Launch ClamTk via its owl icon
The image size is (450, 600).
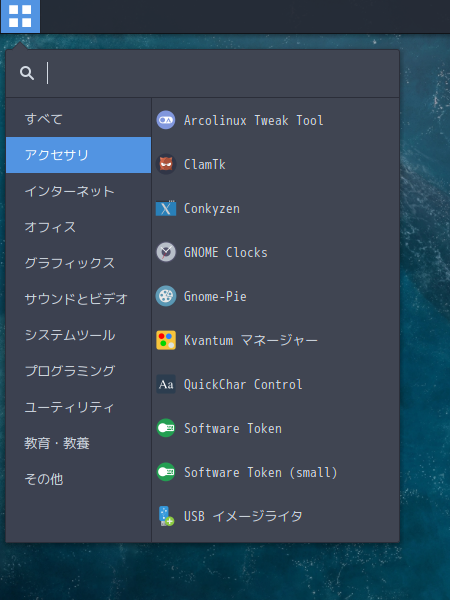(166, 164)
